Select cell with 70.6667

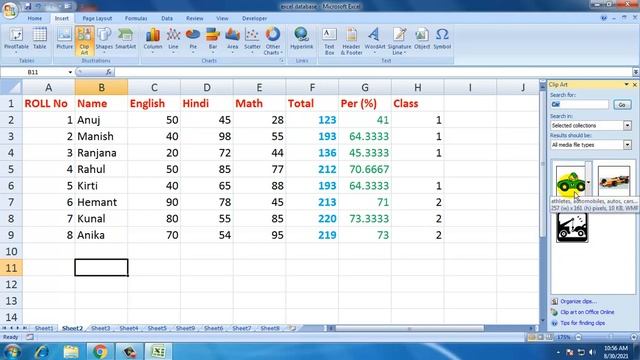(365, 169)
